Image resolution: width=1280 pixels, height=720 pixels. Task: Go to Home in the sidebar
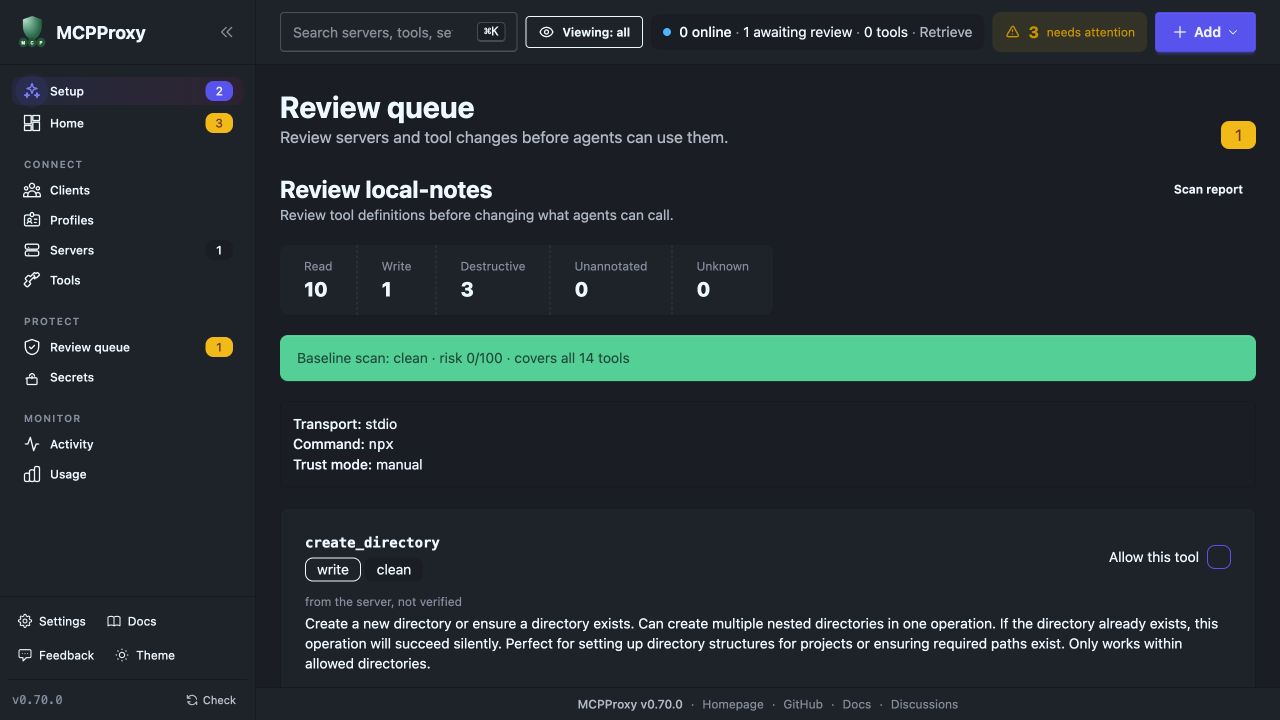click(x=128, y=123)
